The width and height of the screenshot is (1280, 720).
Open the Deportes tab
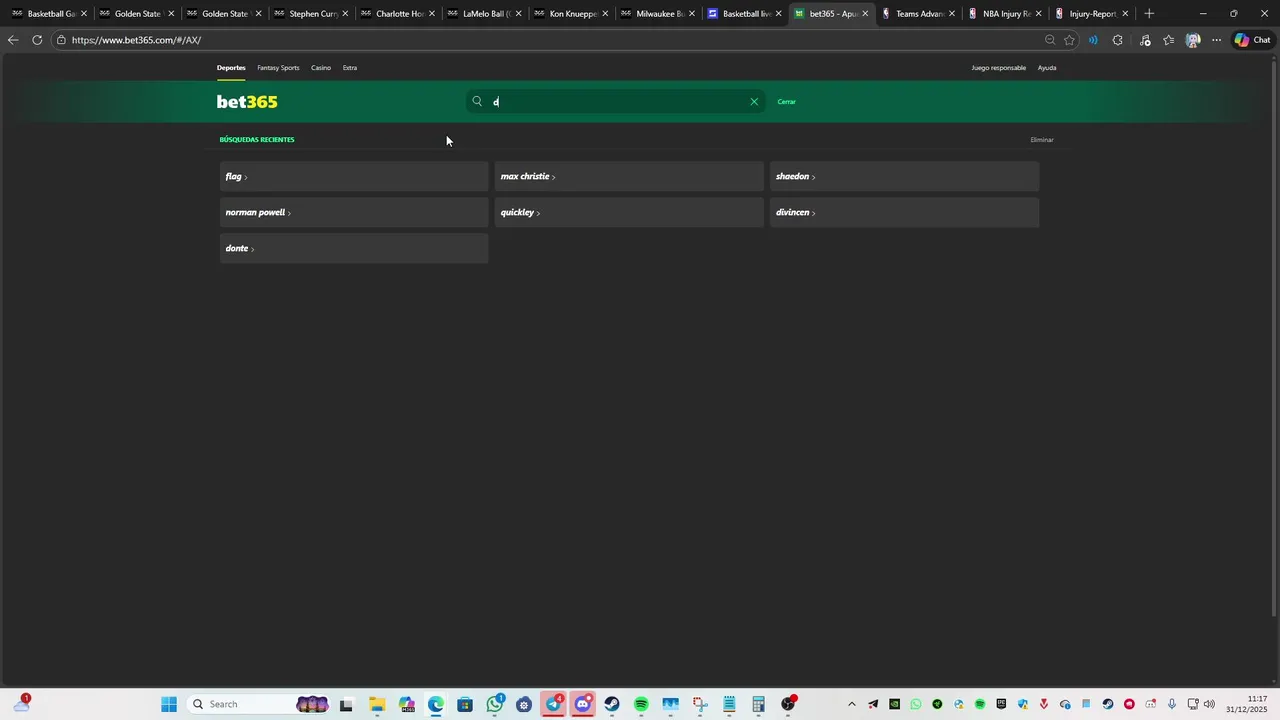pyautogui.click(x=231, y=68)
